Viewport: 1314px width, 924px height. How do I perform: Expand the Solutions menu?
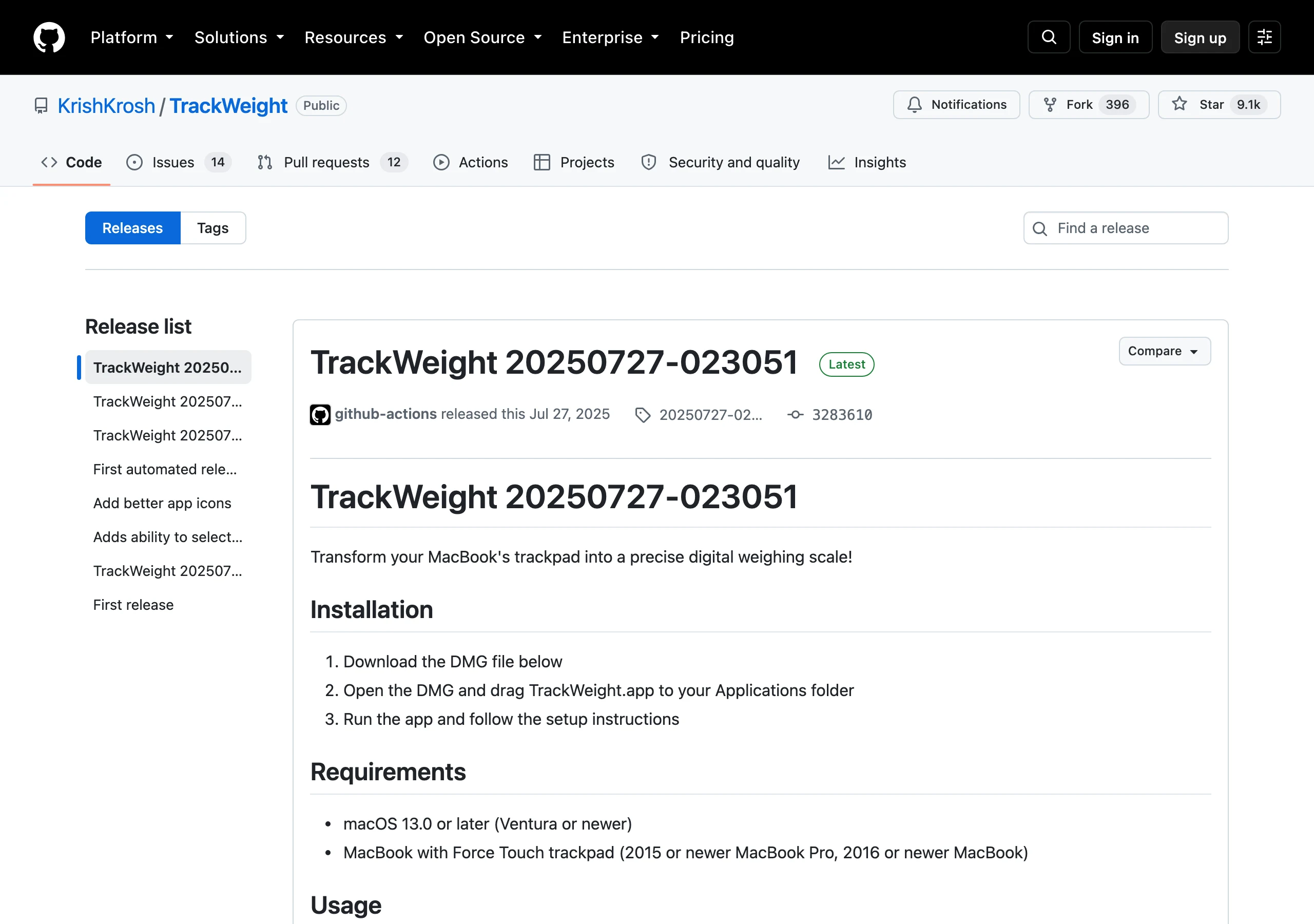239,37
